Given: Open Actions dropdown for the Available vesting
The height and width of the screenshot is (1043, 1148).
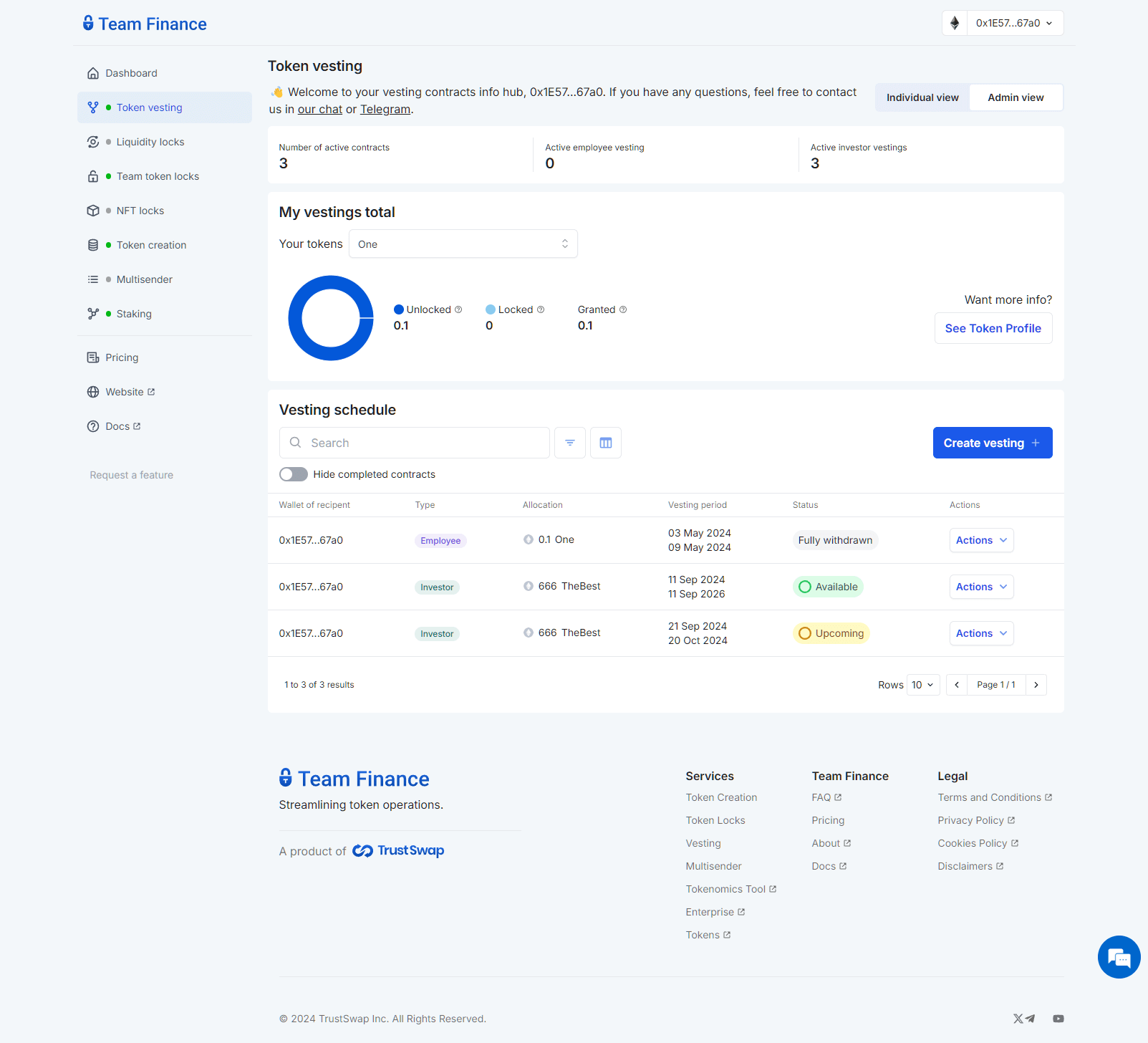Looking at the screenshot, I should pyautogui.click(x=980, y=586).
